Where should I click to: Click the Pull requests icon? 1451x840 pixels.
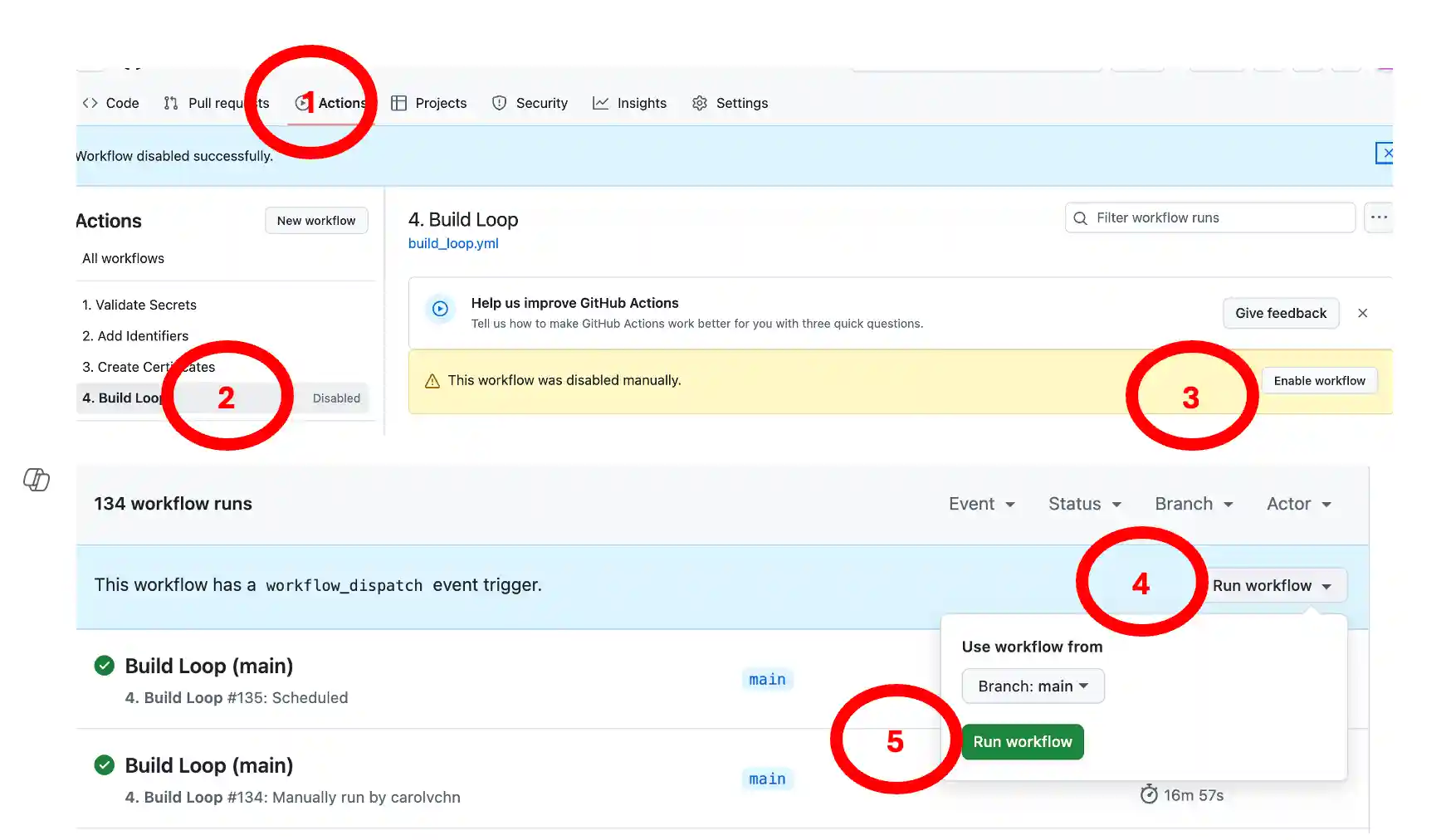point(171,103)
